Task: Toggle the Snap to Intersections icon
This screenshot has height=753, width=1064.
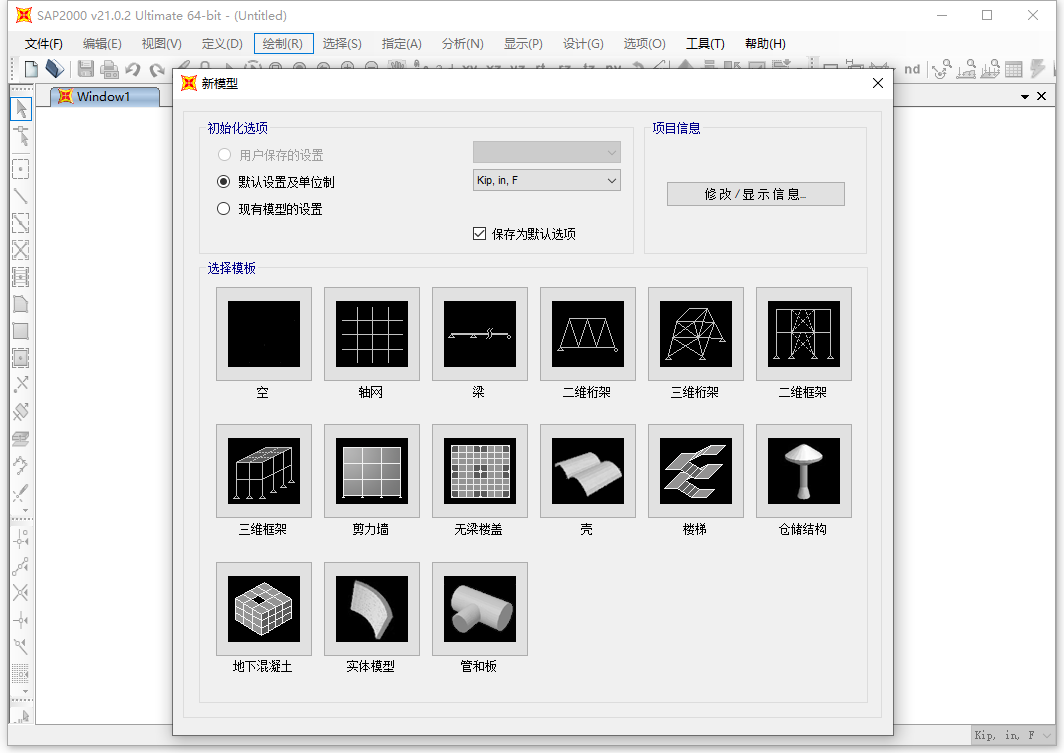Action: [21, 593]
